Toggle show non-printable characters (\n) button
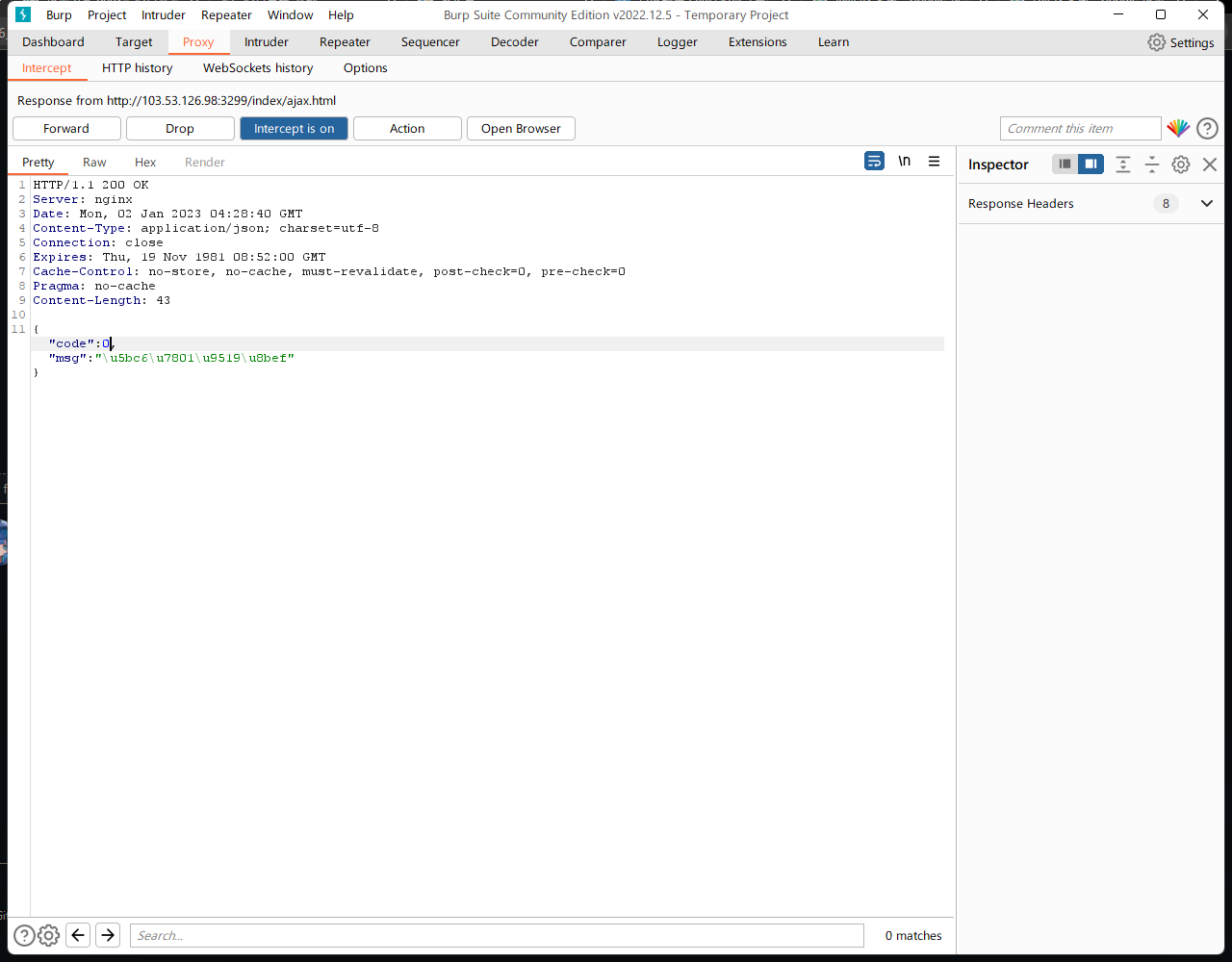 pos(904,162)
